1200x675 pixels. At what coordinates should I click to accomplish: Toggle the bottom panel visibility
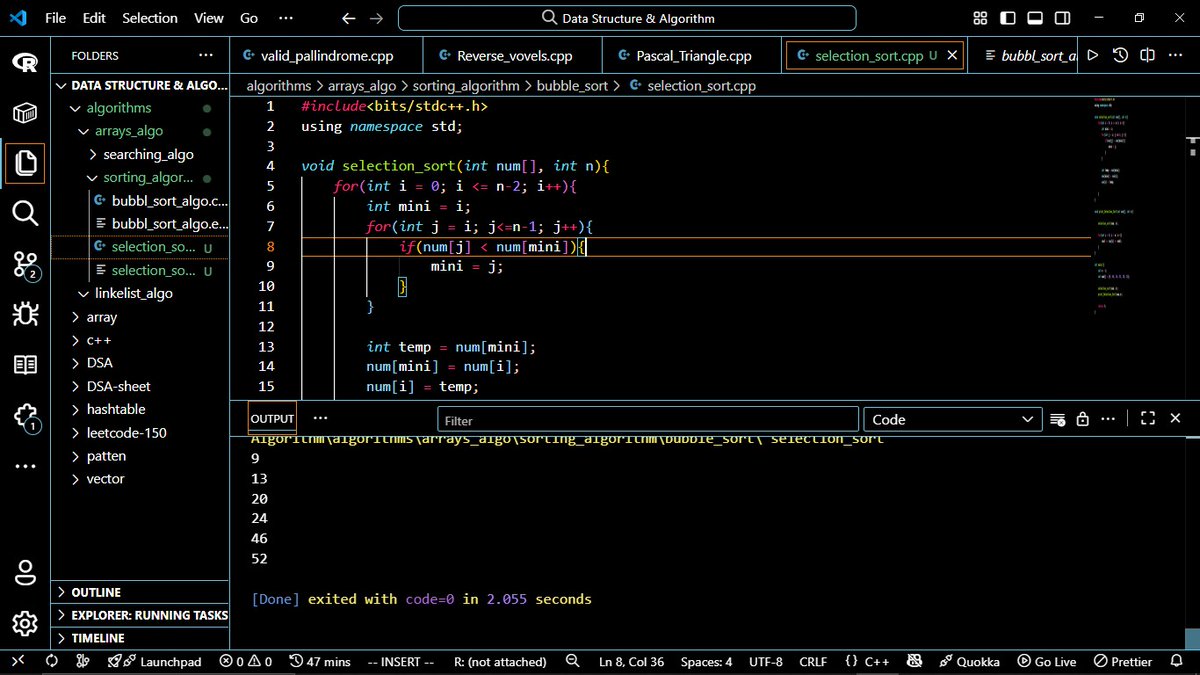tap(1035, 18)
